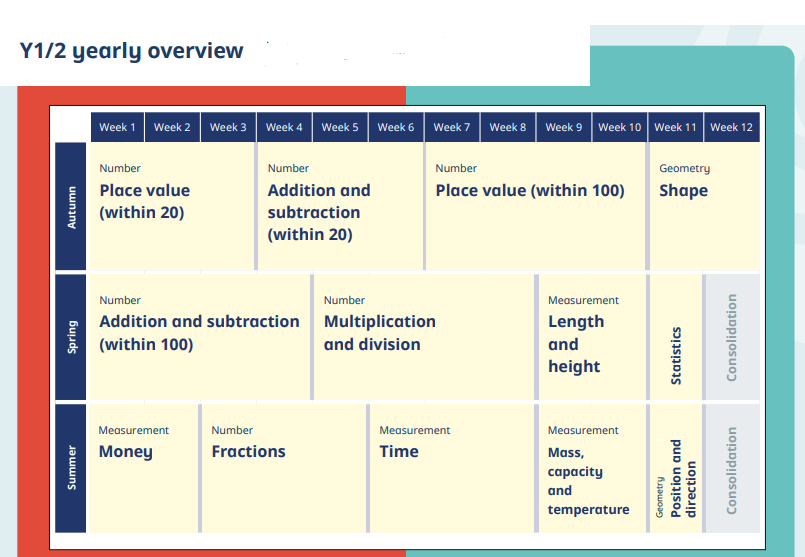
Task: Click the 'Position and direction' block
Action: [676, 468]
